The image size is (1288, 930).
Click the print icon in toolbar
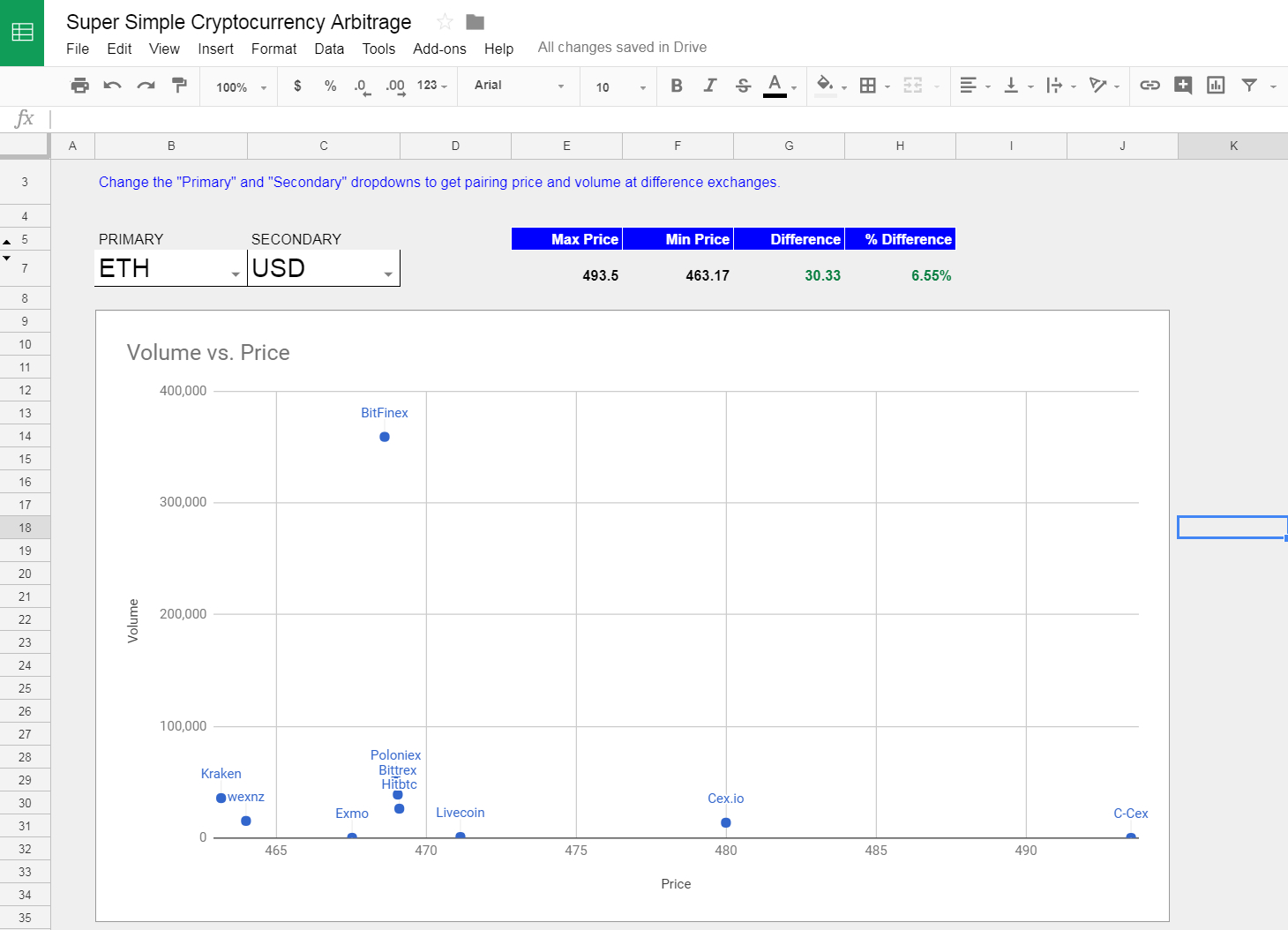click(x=80, y=86)
